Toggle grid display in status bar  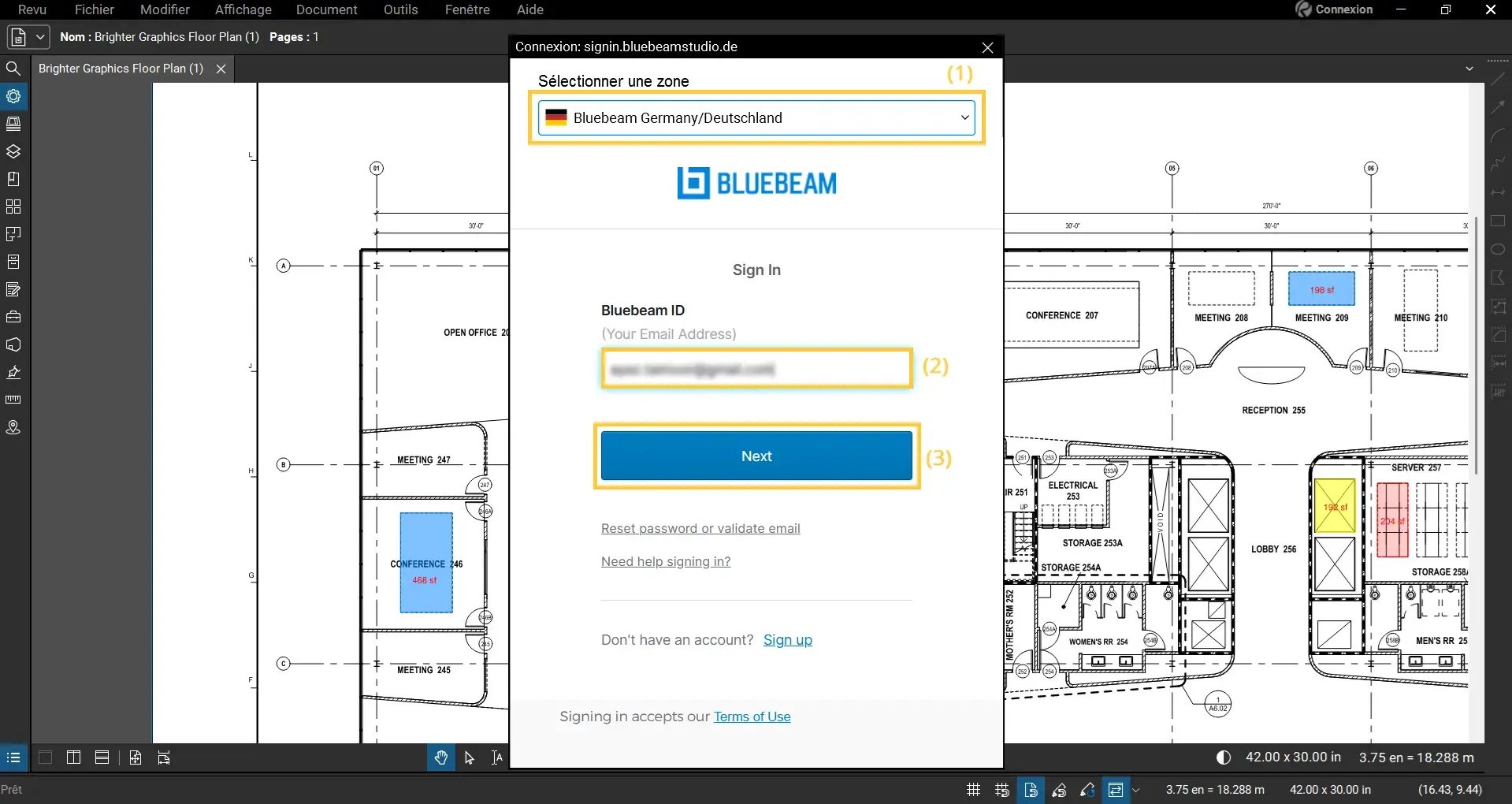972,790
